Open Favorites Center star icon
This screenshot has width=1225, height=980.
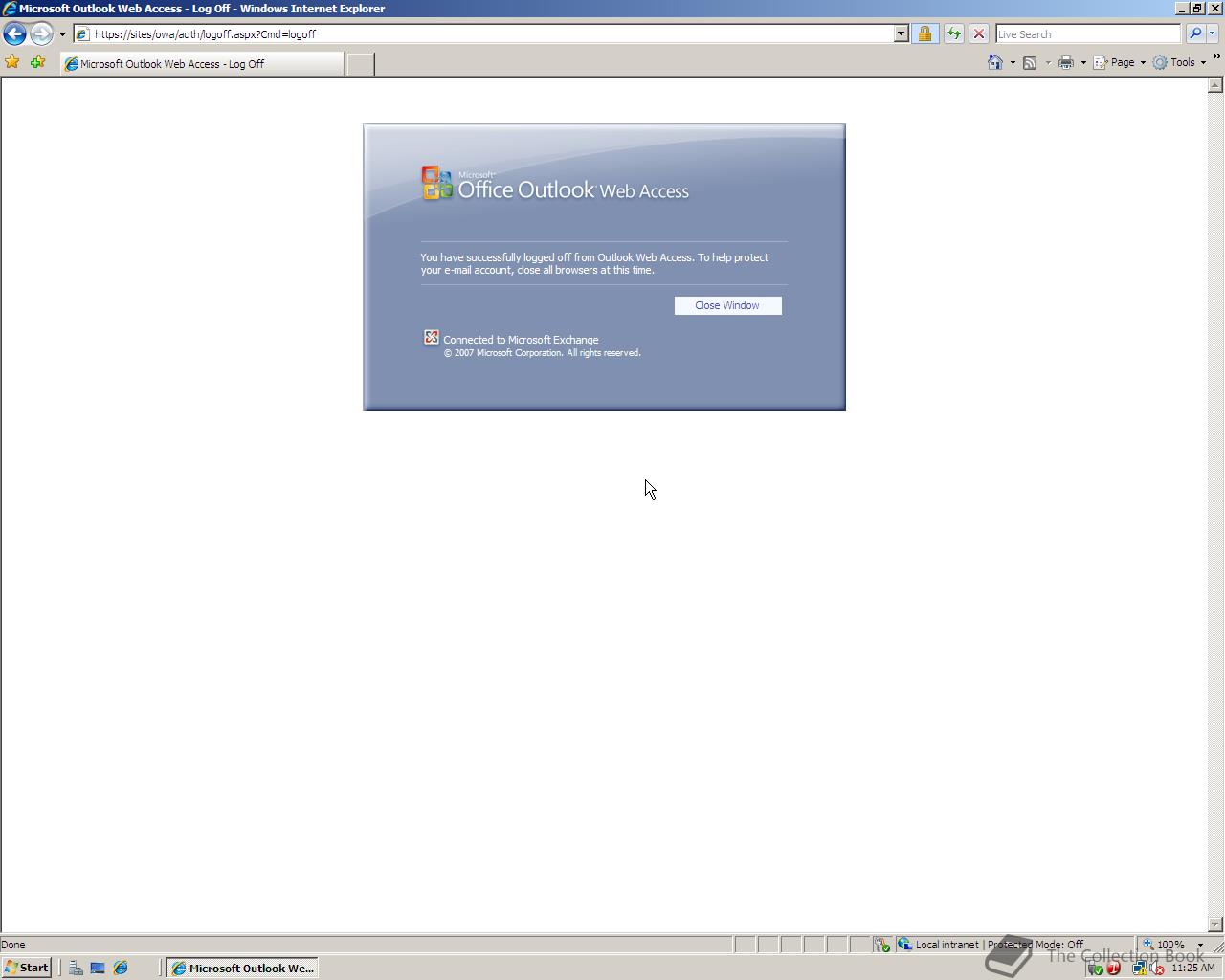12,62
